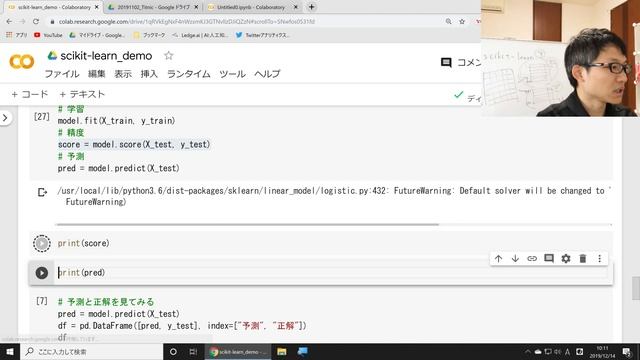Image resolution: width=640 pixels, height=360 pixels.
Task: Open the Windows Start menu
Action: coord(10,351)
